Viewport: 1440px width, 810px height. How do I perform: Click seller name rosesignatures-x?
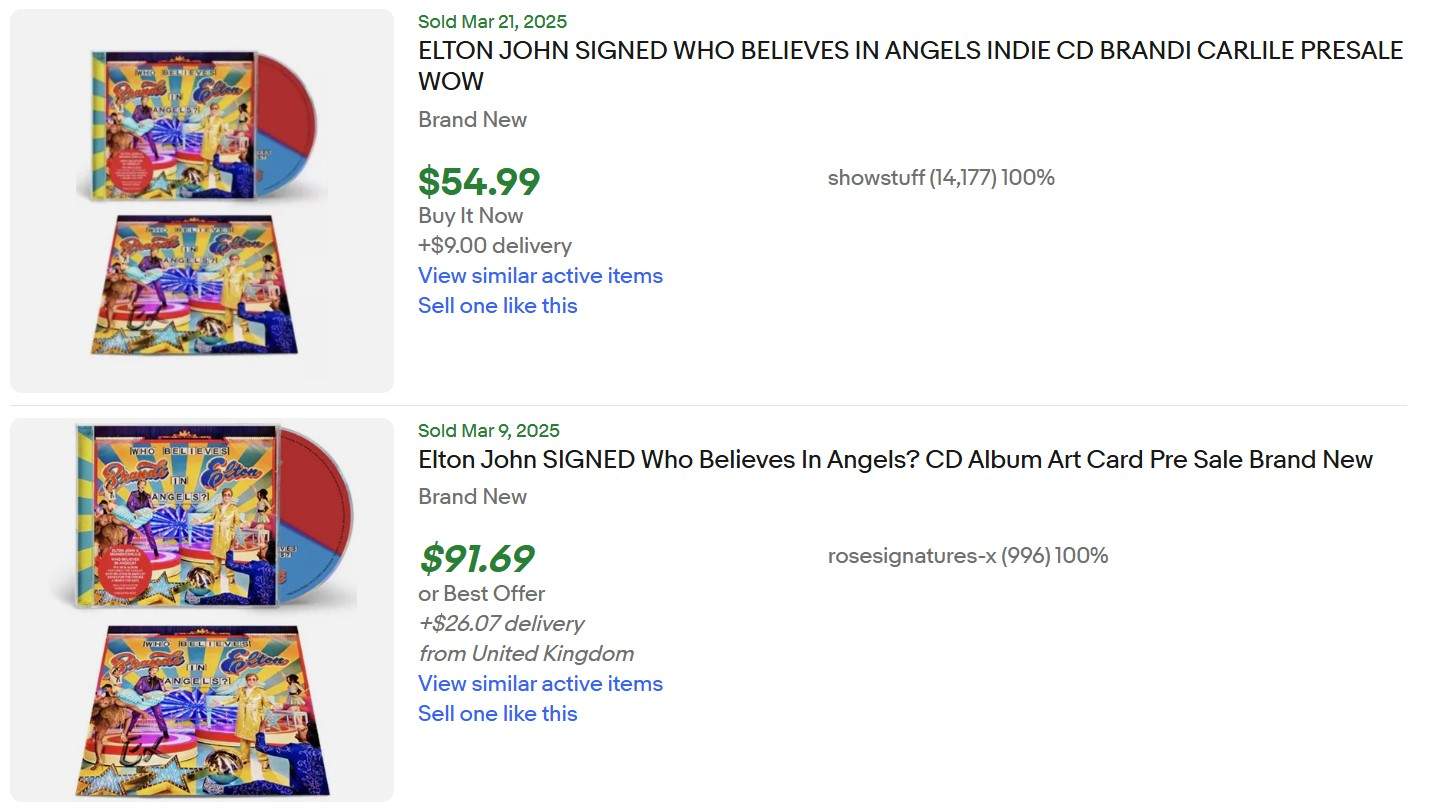tap(912, 556)
